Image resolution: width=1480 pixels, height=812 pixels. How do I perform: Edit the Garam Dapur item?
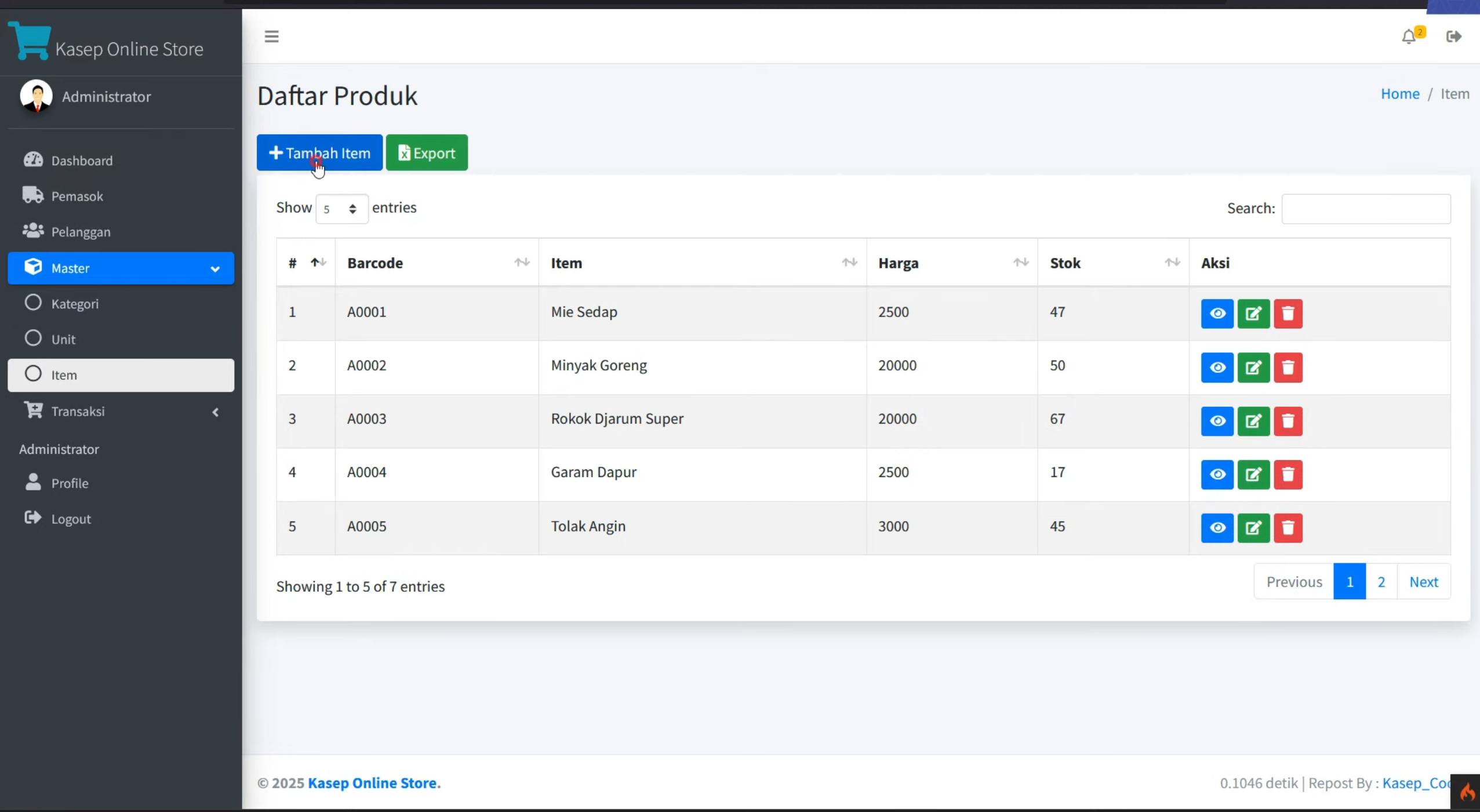tap(1253, 474)
